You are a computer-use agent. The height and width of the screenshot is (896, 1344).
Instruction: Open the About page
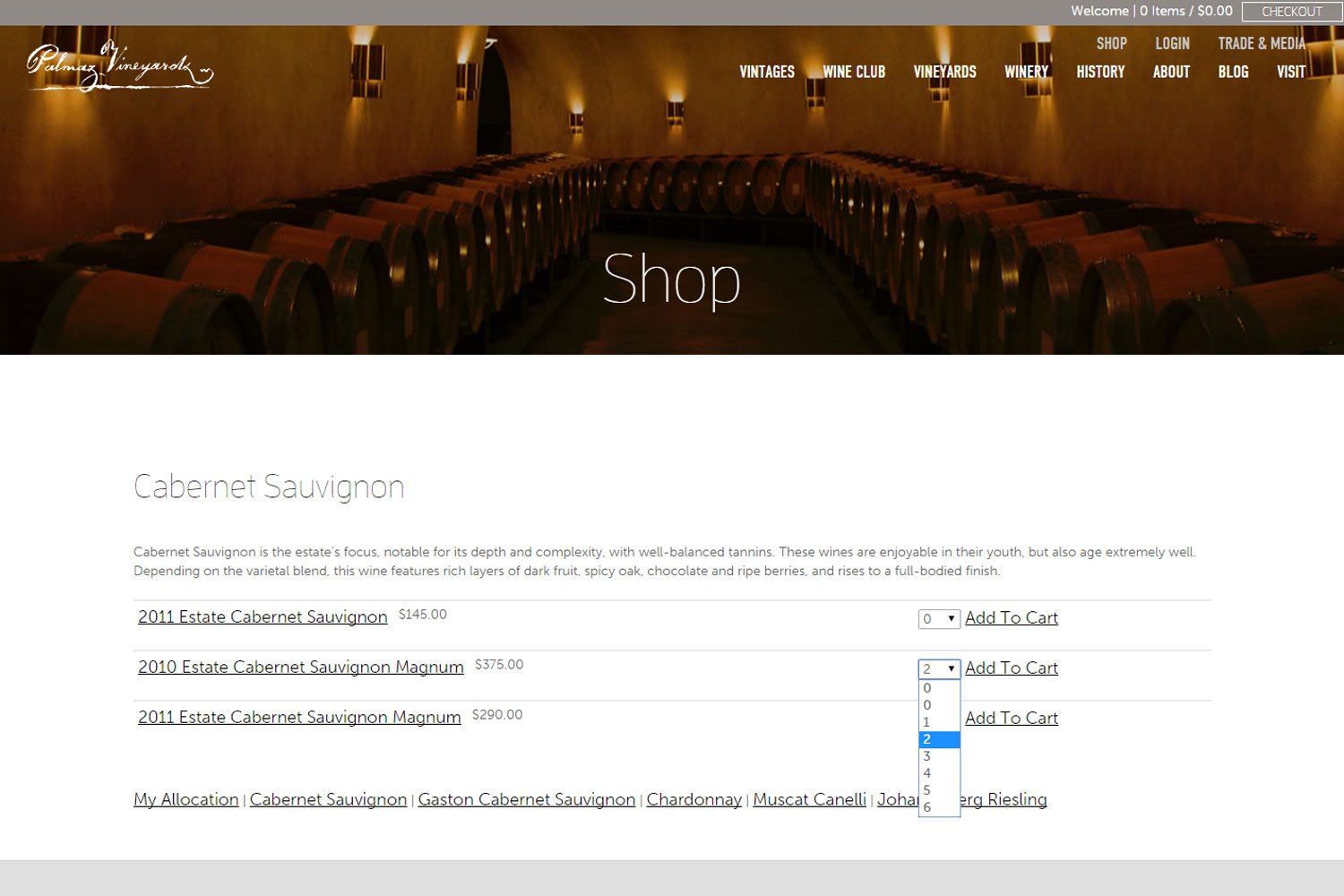pyautogui.click(x=1171, y=72)
